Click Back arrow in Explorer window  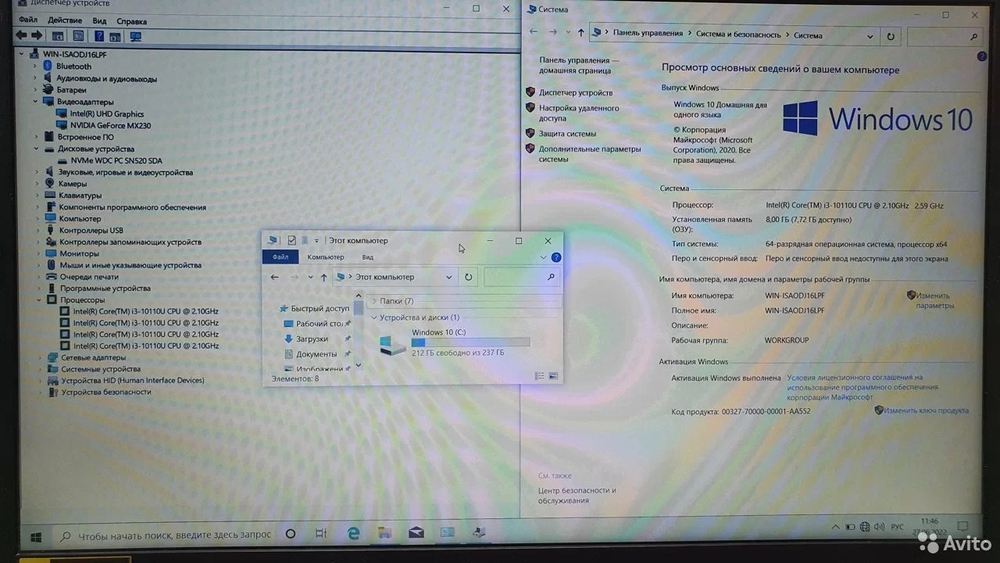coord(274,277)
